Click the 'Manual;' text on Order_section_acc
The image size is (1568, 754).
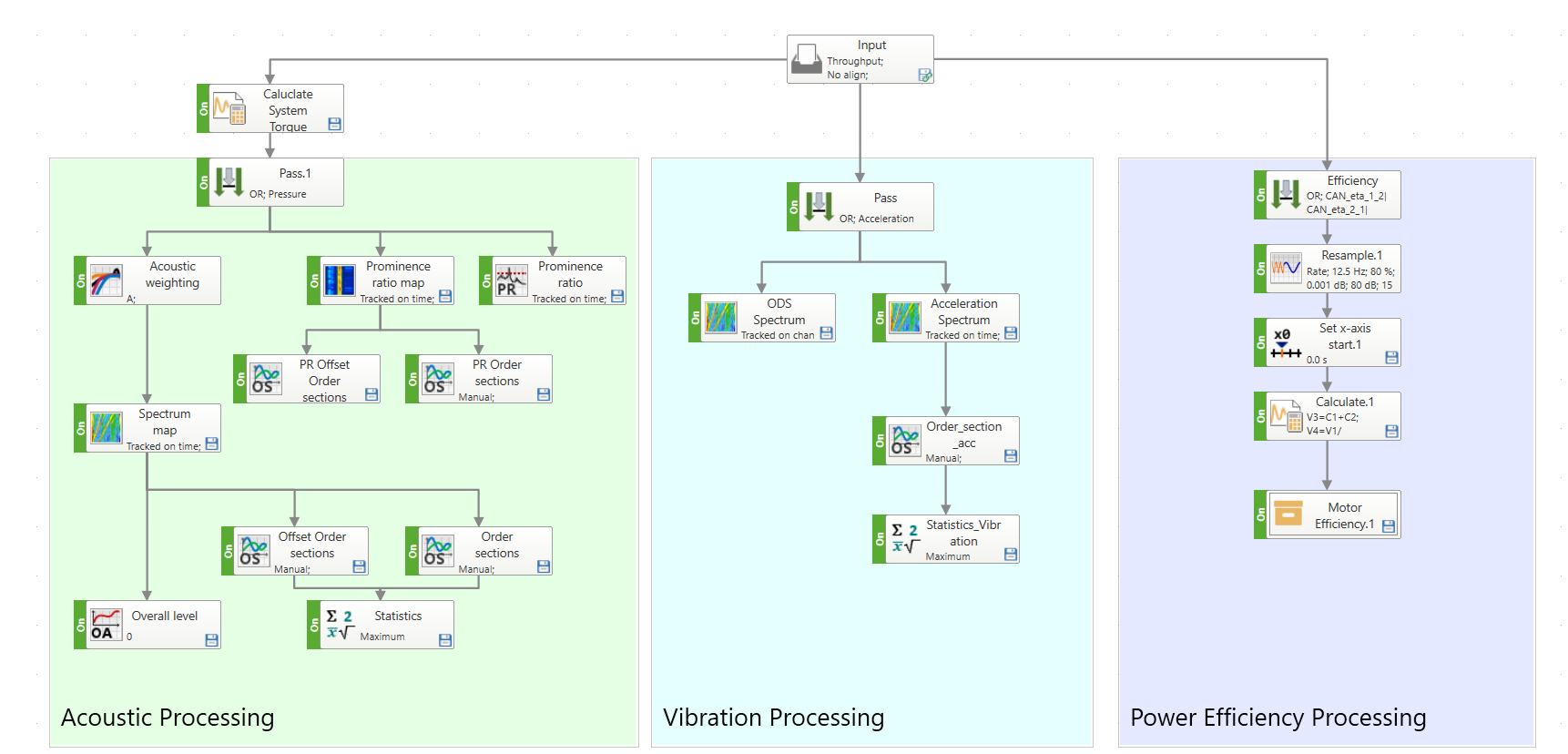943,458
